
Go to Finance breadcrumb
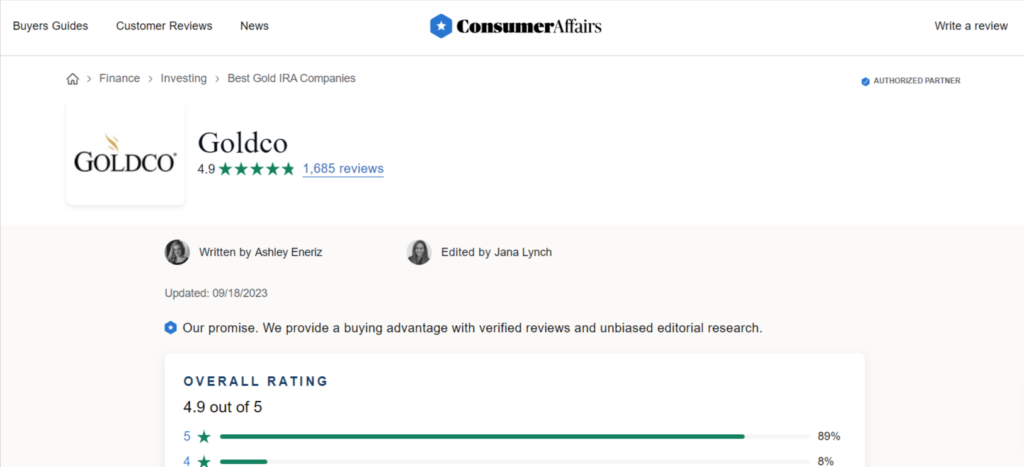(120, 78)
